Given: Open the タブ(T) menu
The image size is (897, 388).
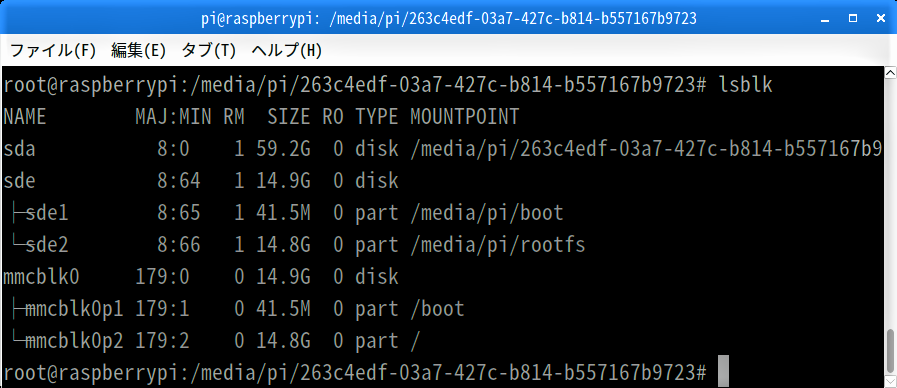Looking at the screenshot, I should [x=208, y=50].
